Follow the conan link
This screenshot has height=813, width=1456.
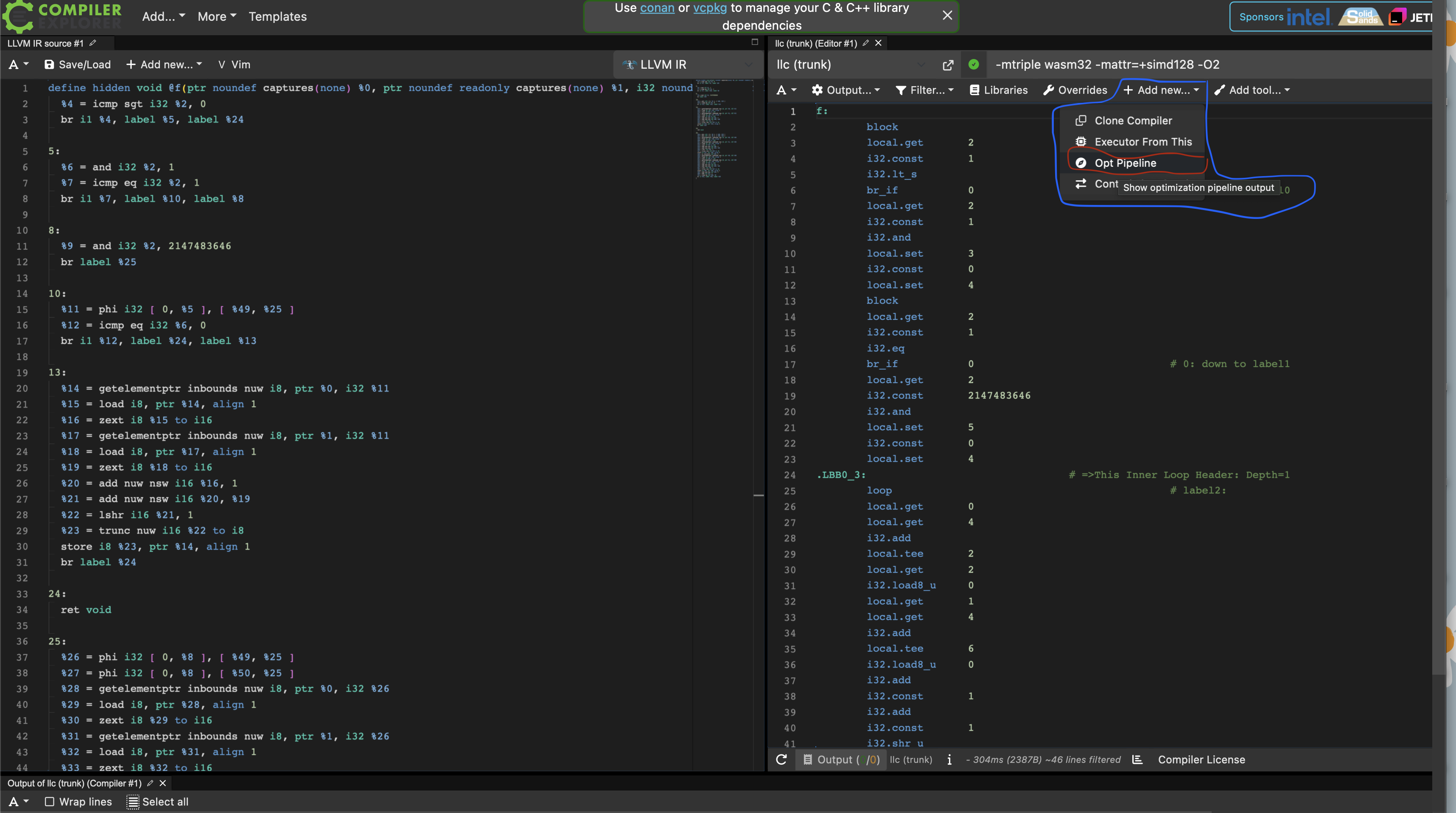pyautogui.click(x=657, y=8)
